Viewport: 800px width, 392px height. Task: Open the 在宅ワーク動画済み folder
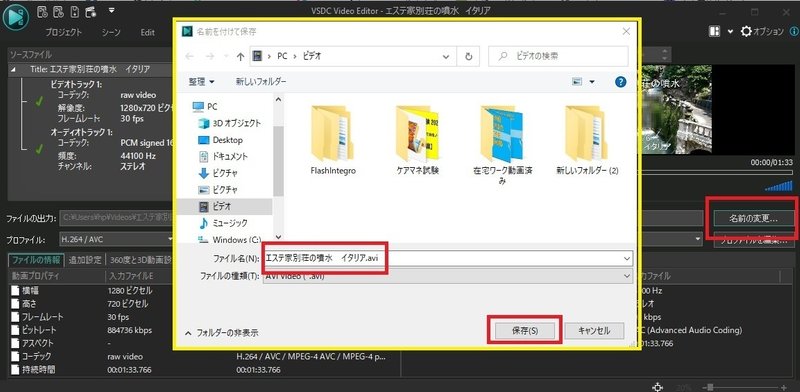coord(502,144)
